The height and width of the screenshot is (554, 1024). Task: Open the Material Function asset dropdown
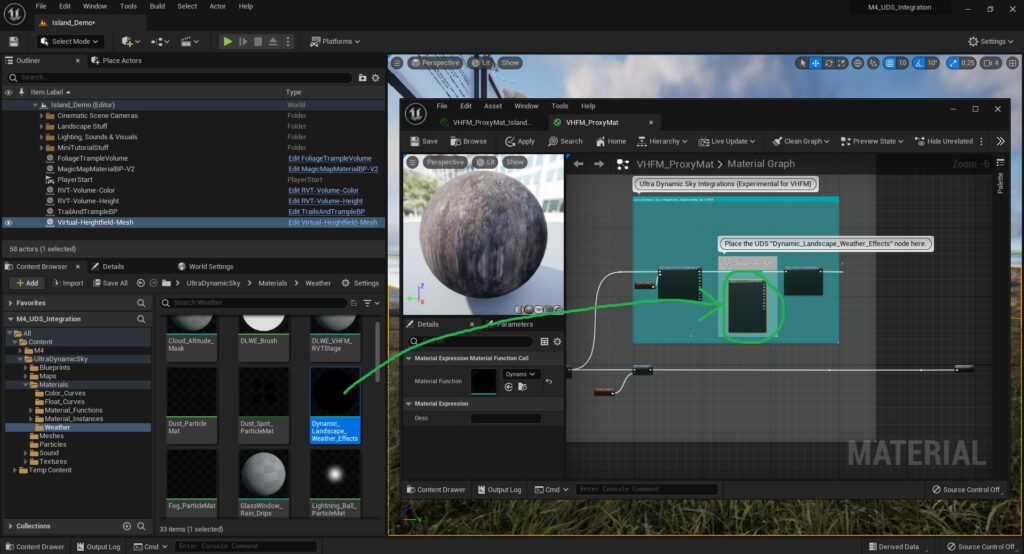coord(520,374)
